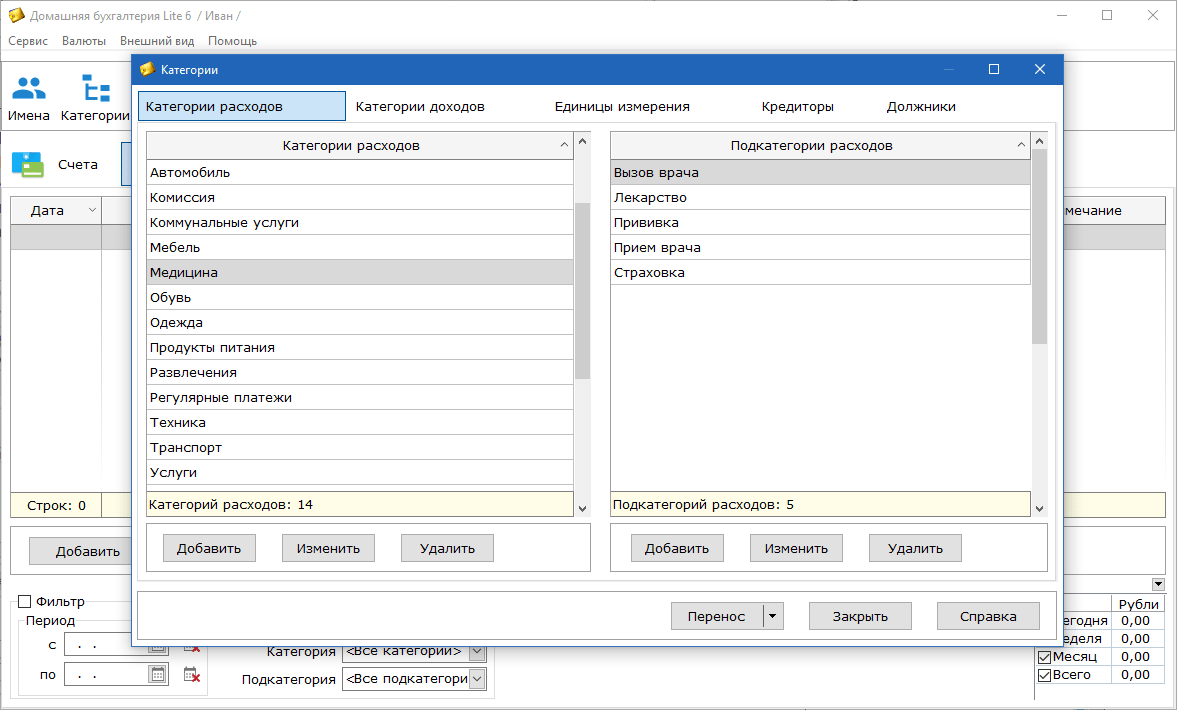Select the Автомобиль category row
The width and height of the screenshot is (1177, 710).
360,172
